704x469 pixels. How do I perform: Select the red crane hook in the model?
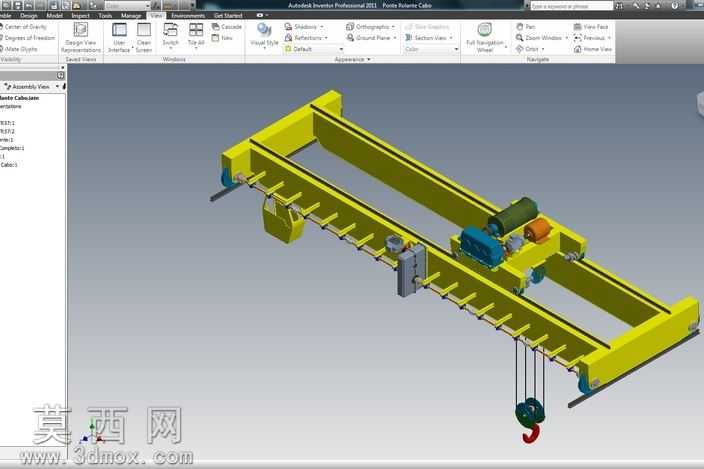coord(531,434)
